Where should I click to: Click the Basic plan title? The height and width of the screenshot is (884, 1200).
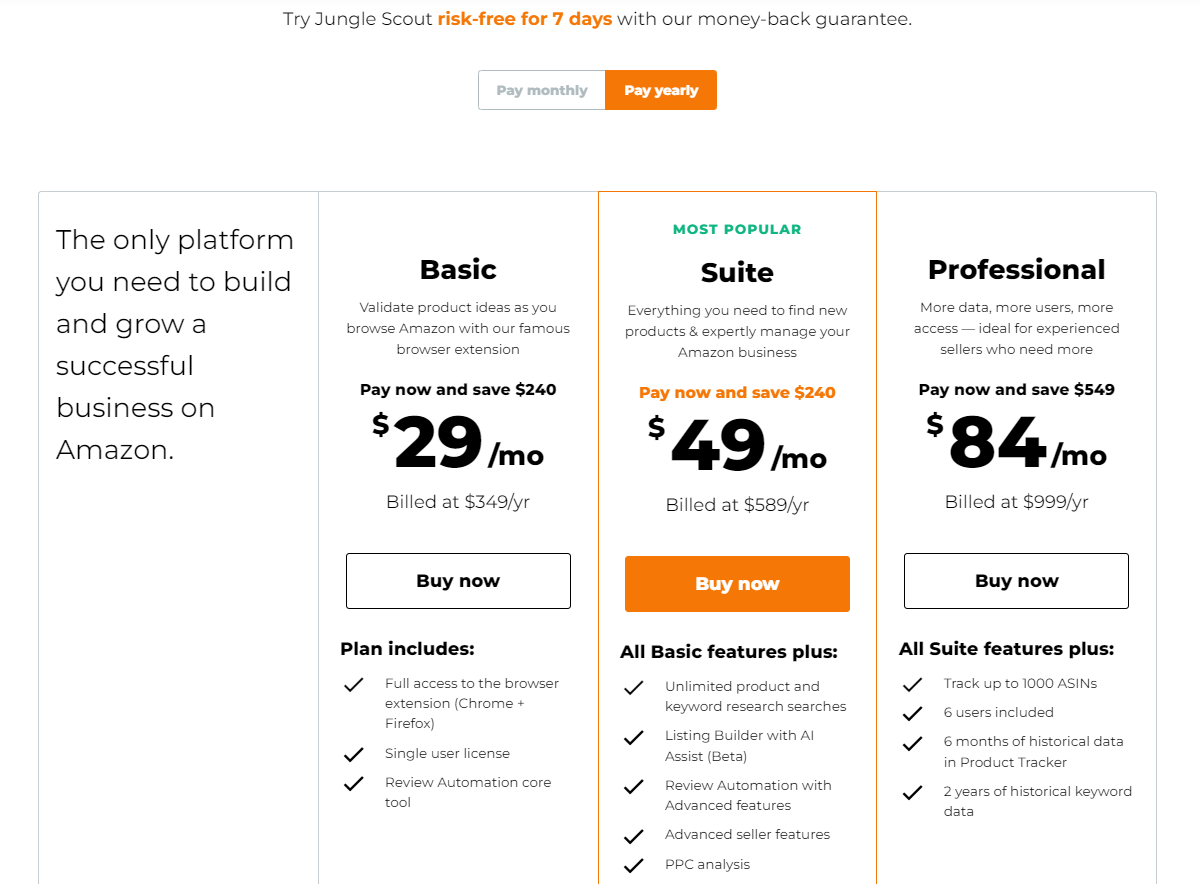(x=458, y=270)
